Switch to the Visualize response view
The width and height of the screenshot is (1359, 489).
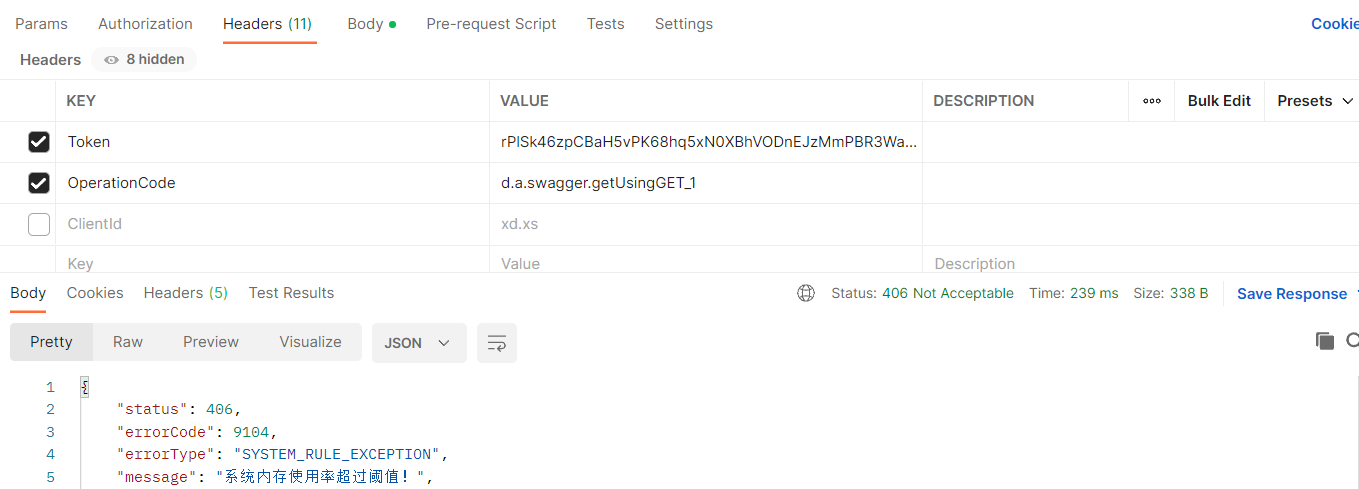click(310, 342)
